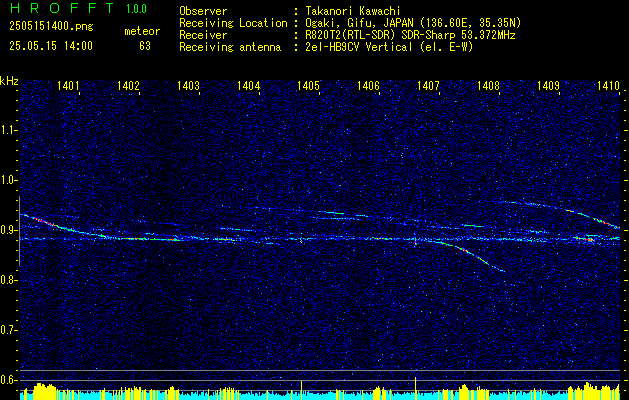
Task: Click the 1405 time axis label
Action: click(x=308, y=85)
